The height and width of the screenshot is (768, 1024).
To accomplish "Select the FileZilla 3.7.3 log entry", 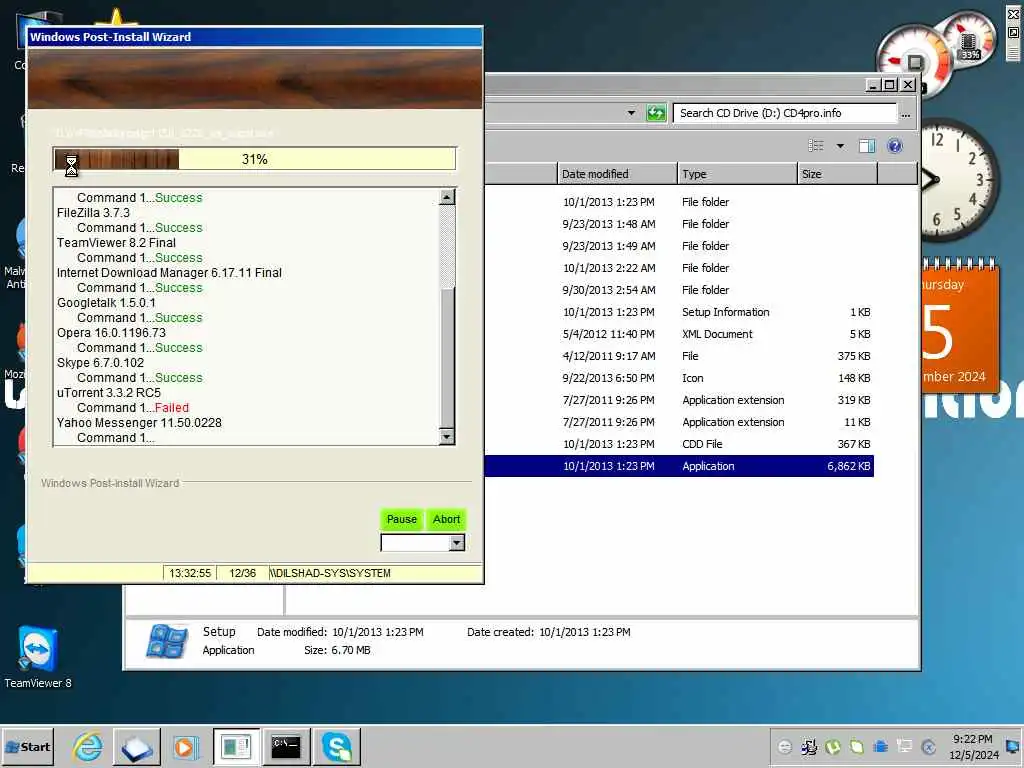I will 93,213.
